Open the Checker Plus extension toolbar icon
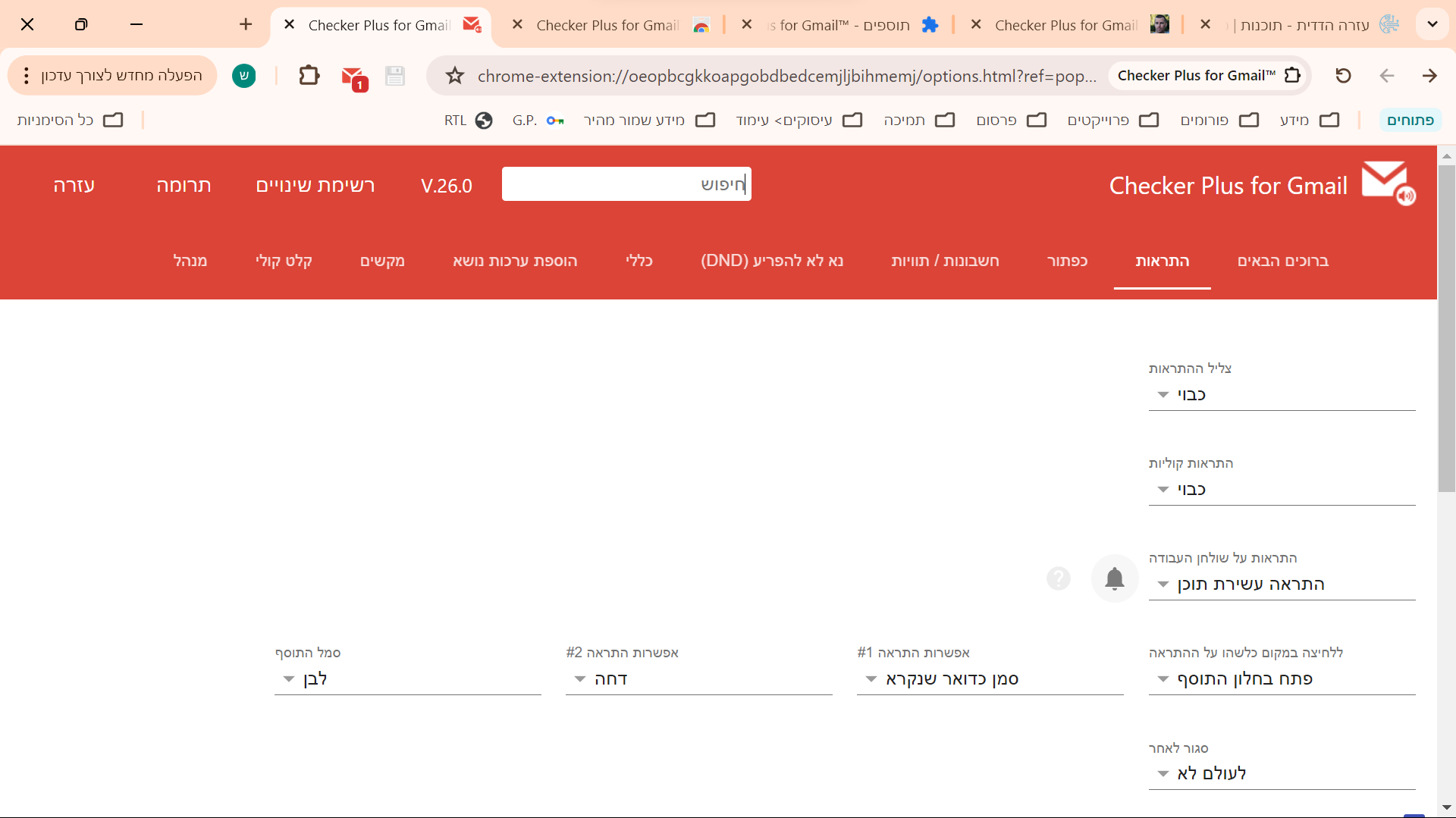 click(x=353, y=77)
